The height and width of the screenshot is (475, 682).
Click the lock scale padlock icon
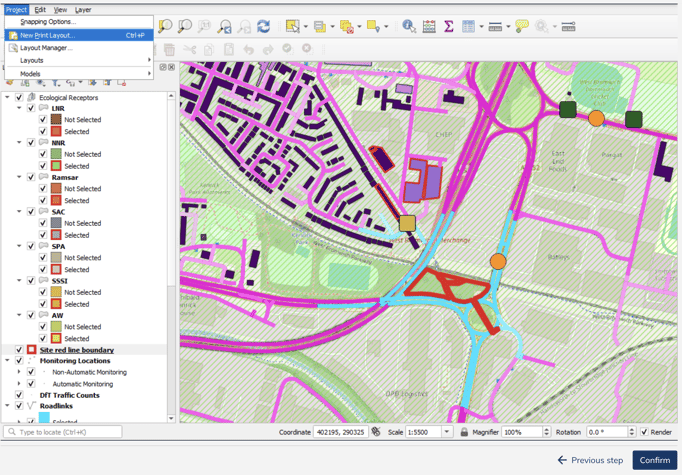[x=464, y=432]
